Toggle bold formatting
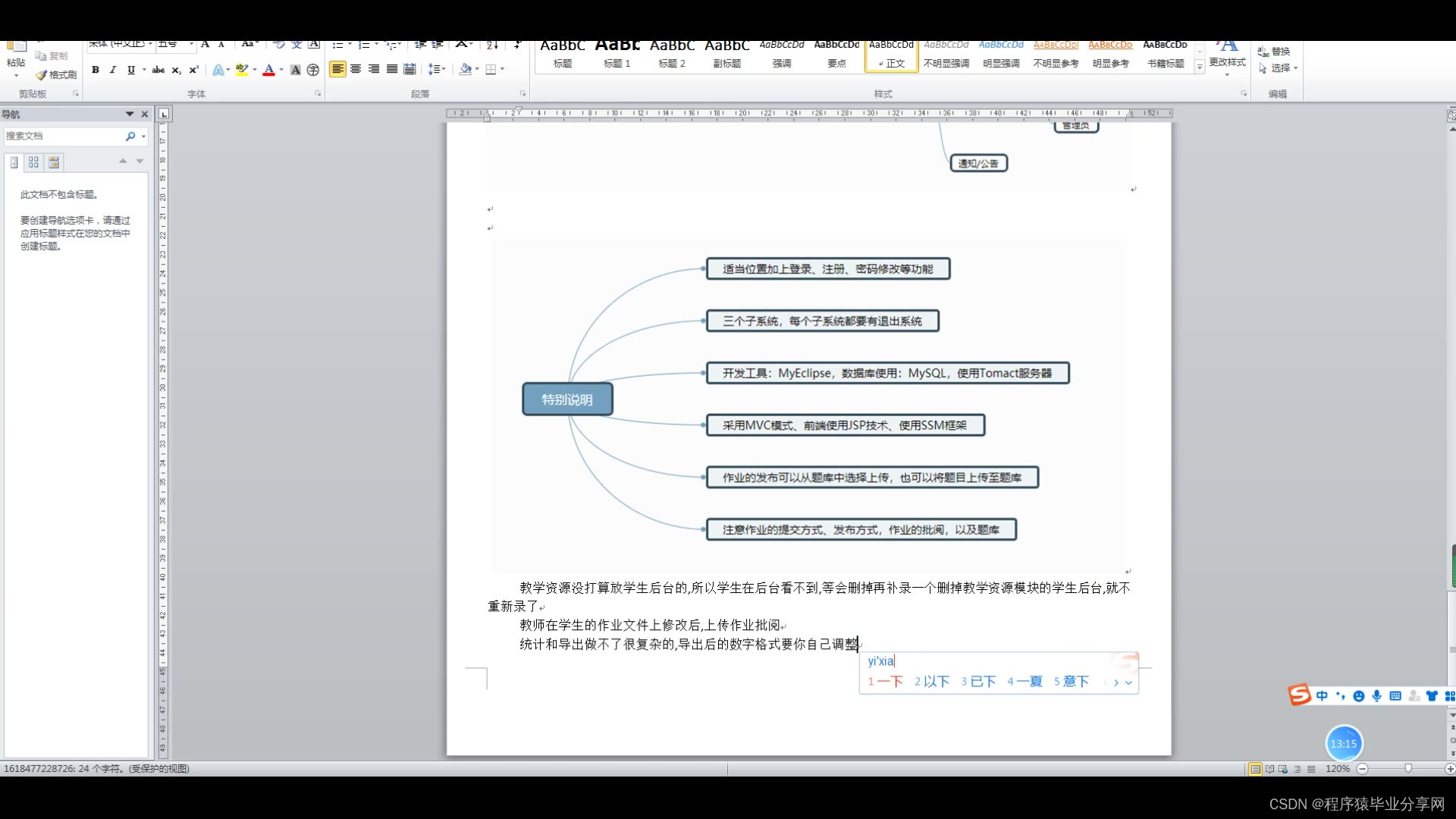 pyautogui.click(x=96, y=70)
